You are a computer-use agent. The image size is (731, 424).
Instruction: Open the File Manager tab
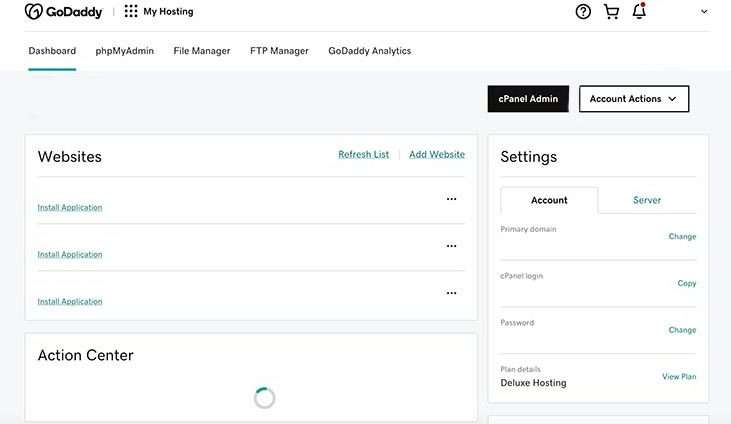pyautogui.click(x=202, y=51)
